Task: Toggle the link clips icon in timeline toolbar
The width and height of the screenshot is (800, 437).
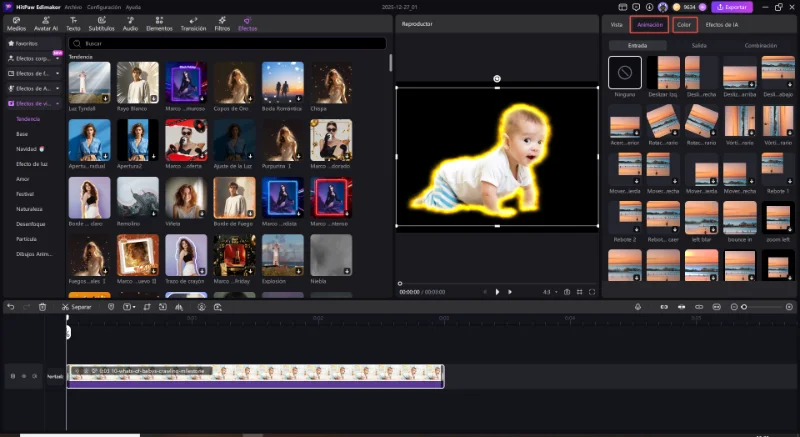Action: (x=699, y=307)
